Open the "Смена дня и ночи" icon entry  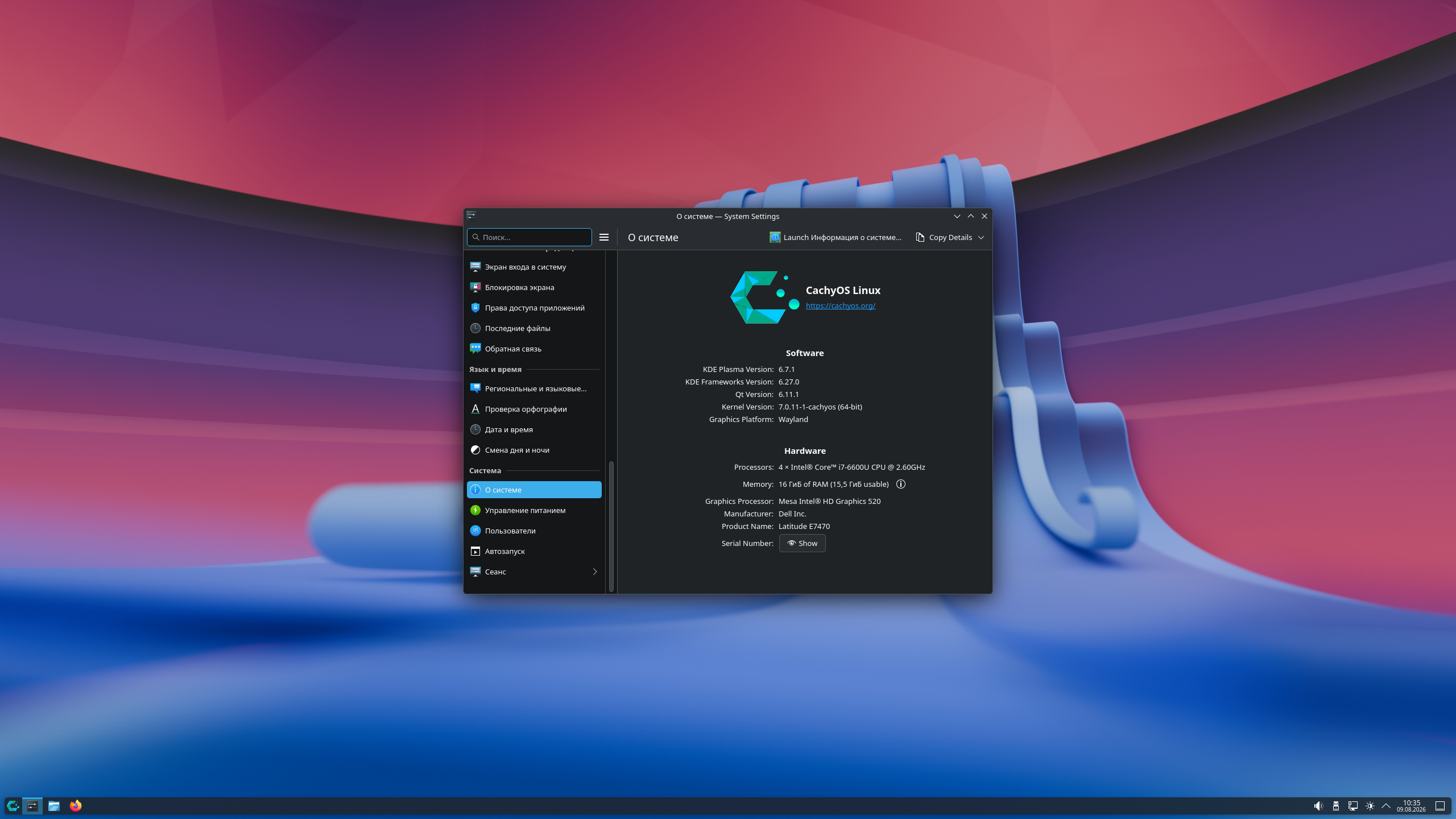coord(534,450)
